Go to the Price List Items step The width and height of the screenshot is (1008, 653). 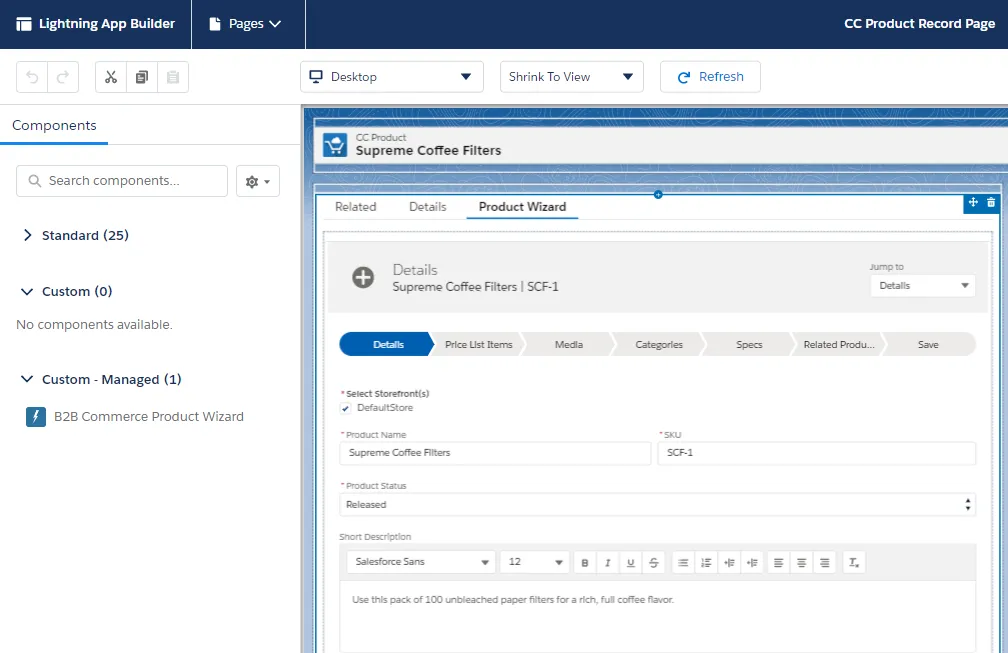pyautogui.click(x=478, y=344)
